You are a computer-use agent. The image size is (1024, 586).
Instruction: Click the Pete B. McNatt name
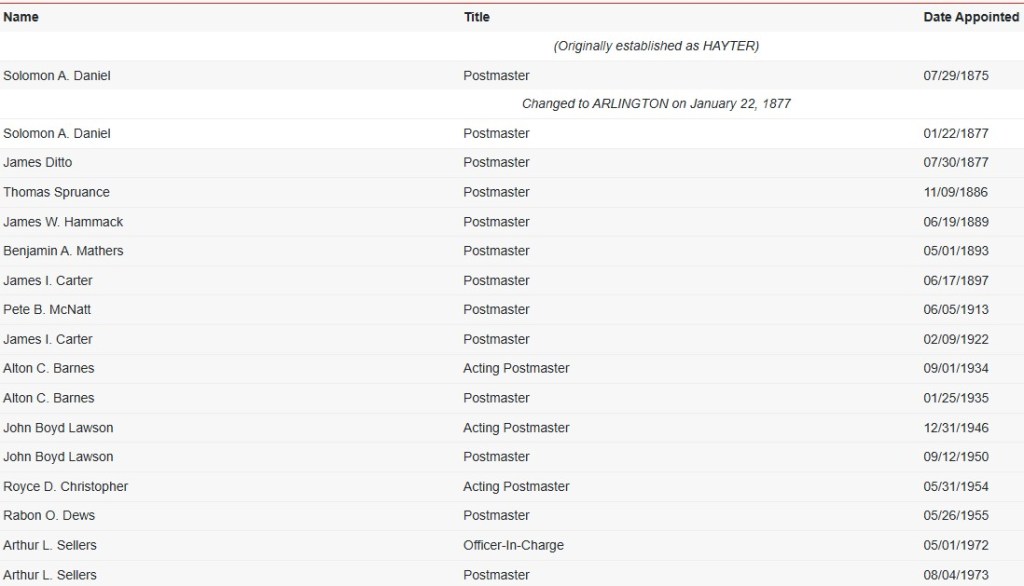pyautogui.click(x=48, y=310)
